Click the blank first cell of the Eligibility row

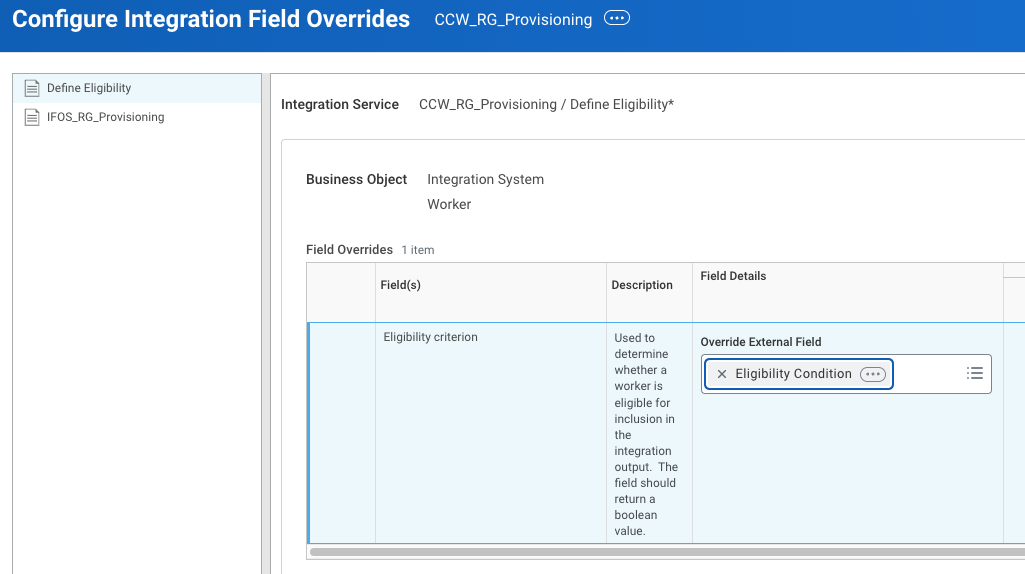(x=342, y=432)
